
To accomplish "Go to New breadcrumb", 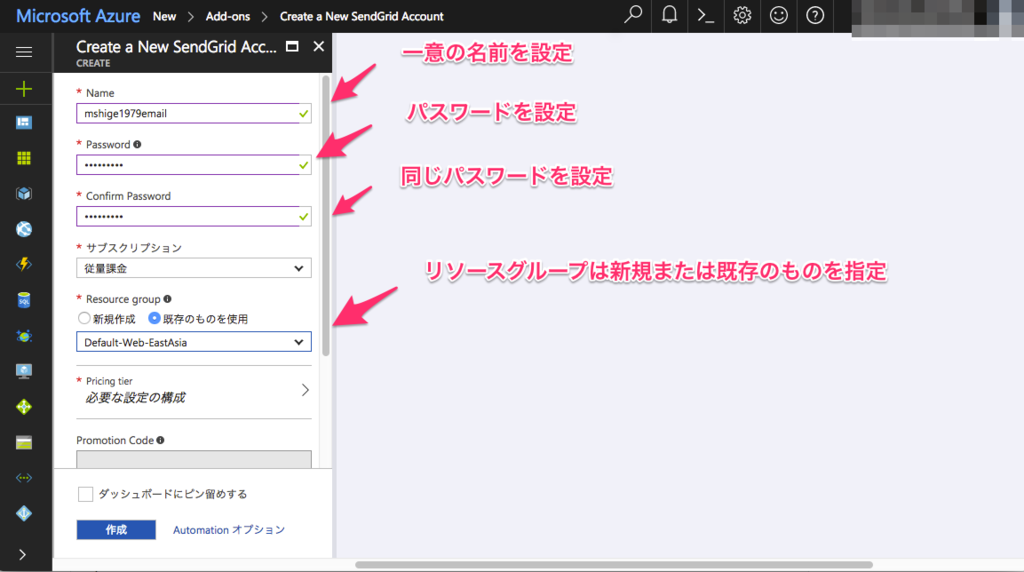I will point(165,16).
